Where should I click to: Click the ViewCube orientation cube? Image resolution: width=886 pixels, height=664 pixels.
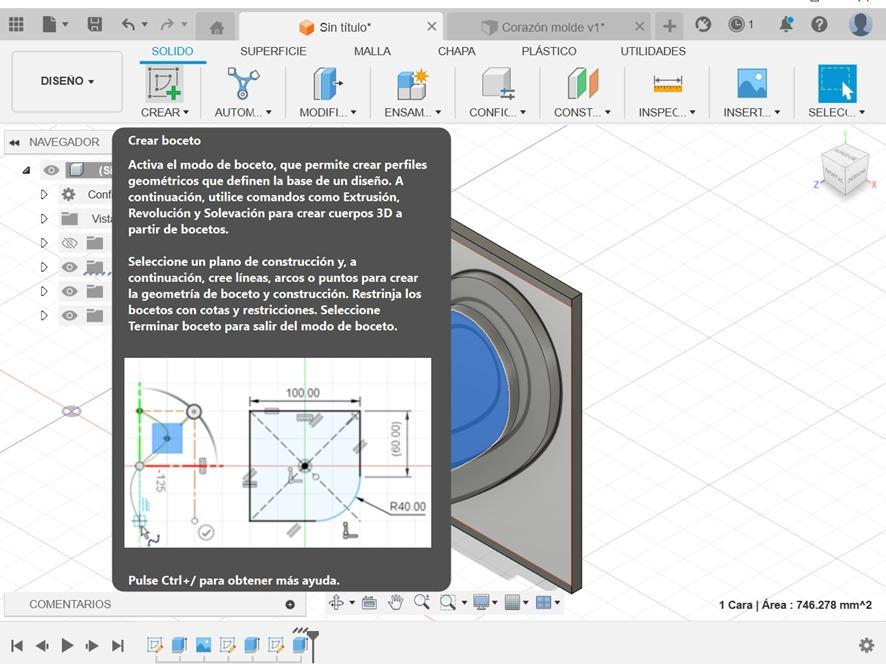point(845,168)
